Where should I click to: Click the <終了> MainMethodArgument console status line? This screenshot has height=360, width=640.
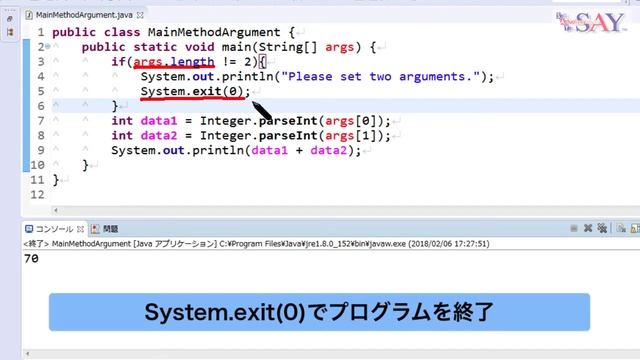pos(256,244)
